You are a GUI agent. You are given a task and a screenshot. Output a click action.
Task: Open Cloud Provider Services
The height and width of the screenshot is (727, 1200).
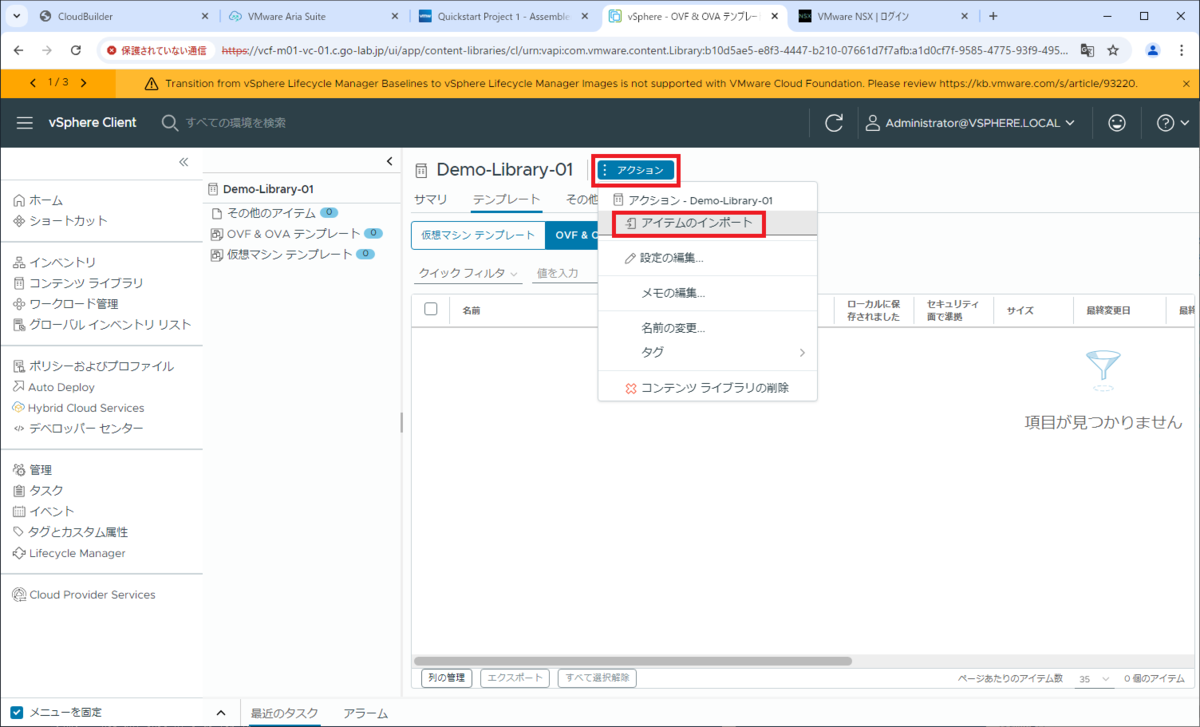tap(84, 595)
